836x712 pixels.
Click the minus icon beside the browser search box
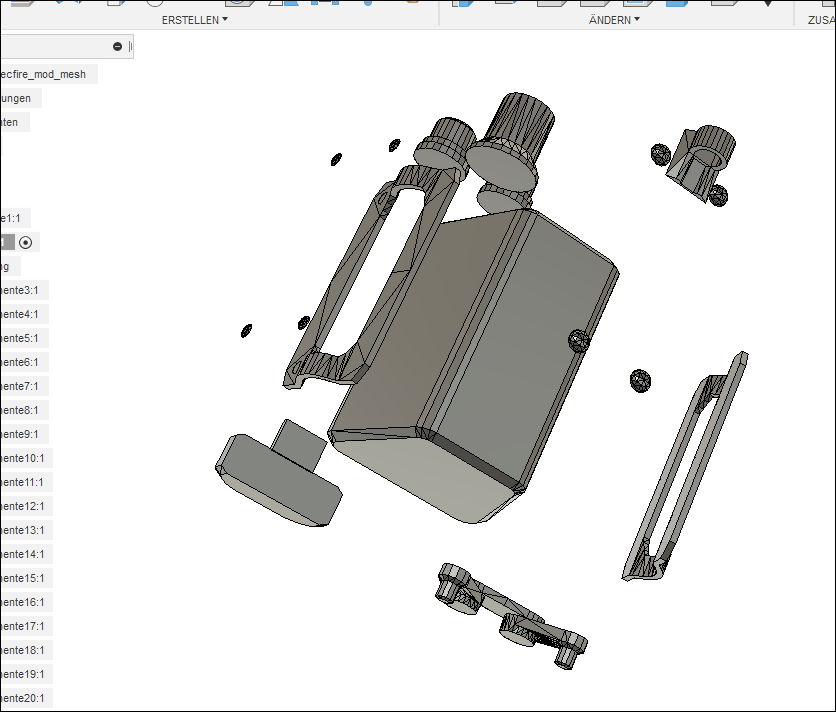(x=118, y=45)
